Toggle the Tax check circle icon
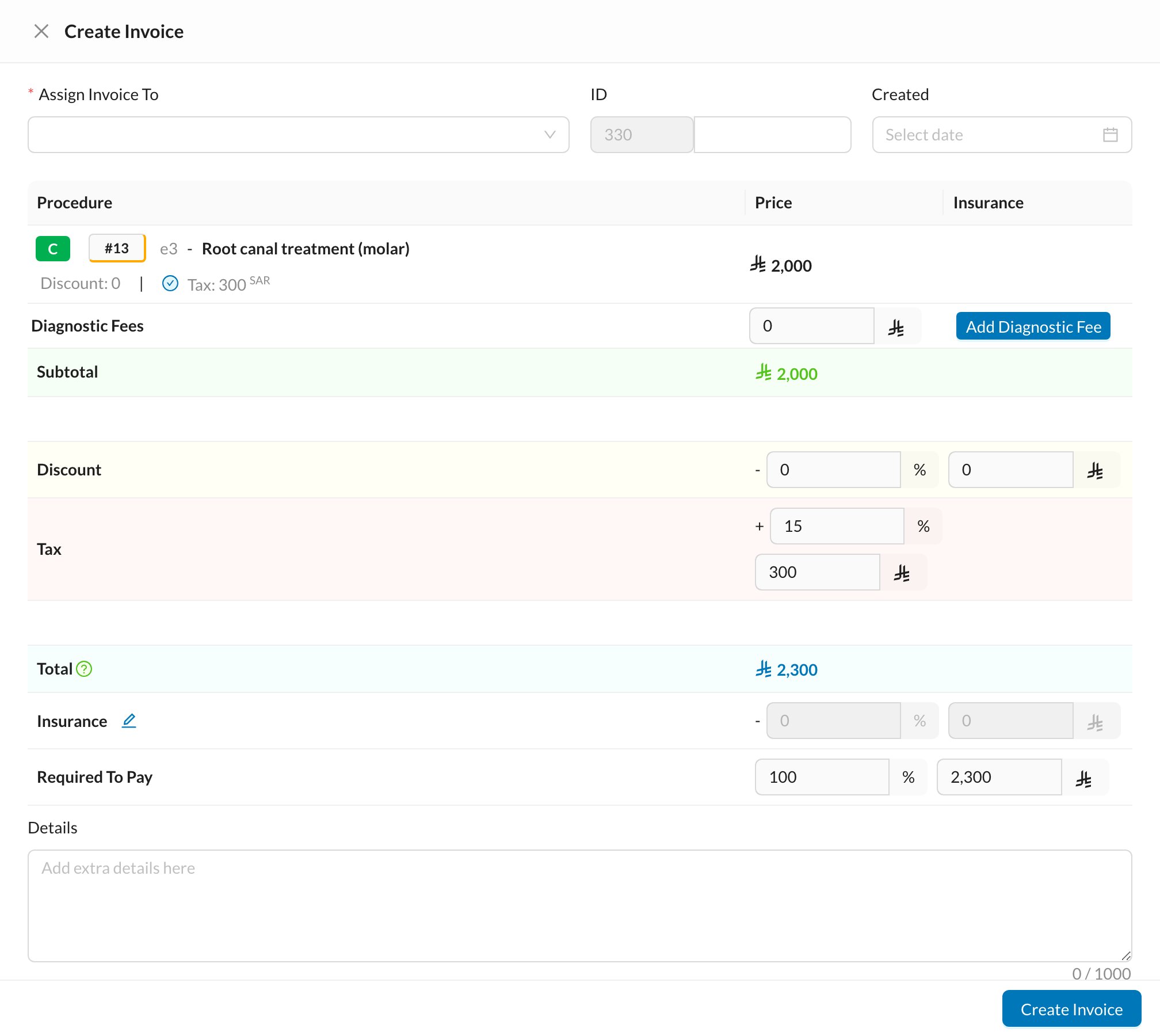This screenshot has height=1036, width=1160. coord(170,283)
